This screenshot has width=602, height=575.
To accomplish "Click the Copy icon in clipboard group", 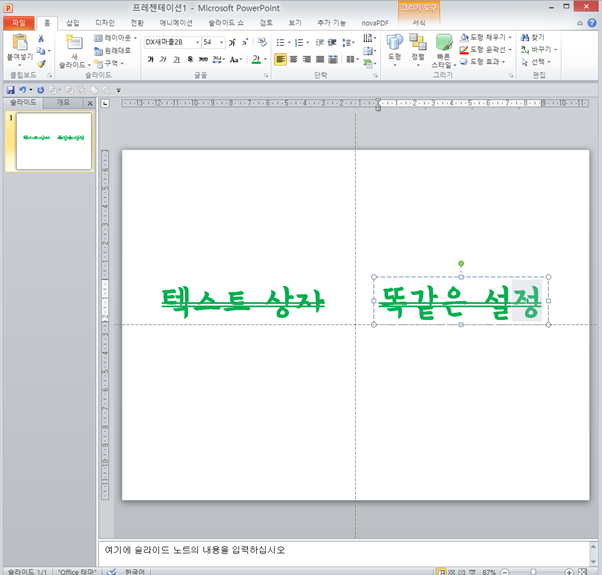I will pos(41,51).
